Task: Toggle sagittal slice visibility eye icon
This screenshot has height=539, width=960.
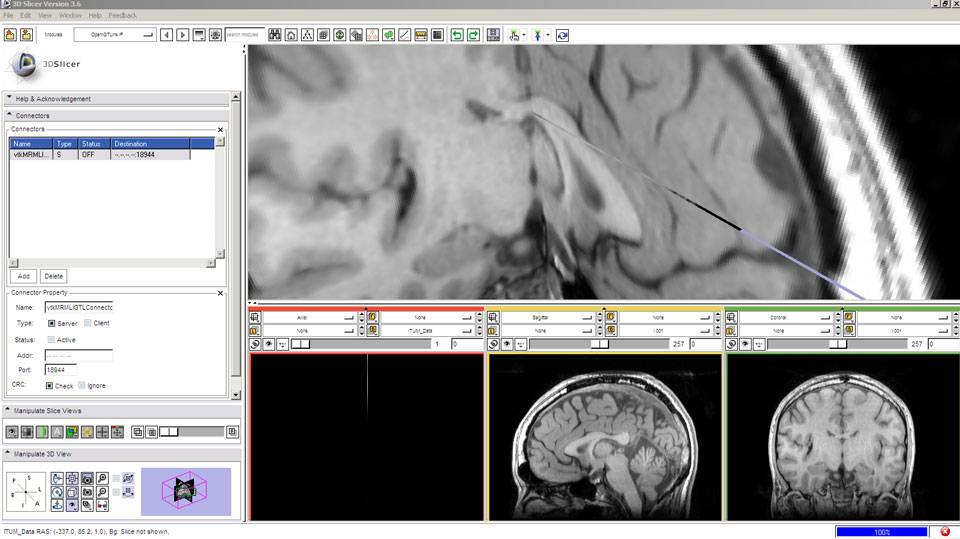Action: [507, 344]
